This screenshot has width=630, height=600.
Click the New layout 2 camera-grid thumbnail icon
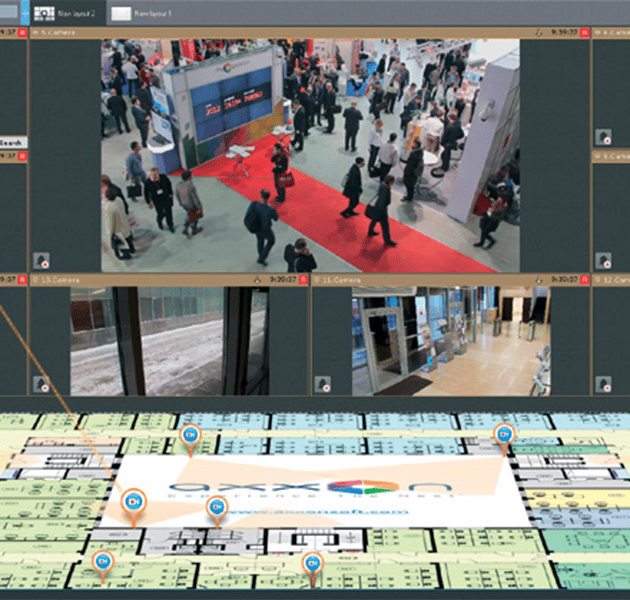click(44, 13)
